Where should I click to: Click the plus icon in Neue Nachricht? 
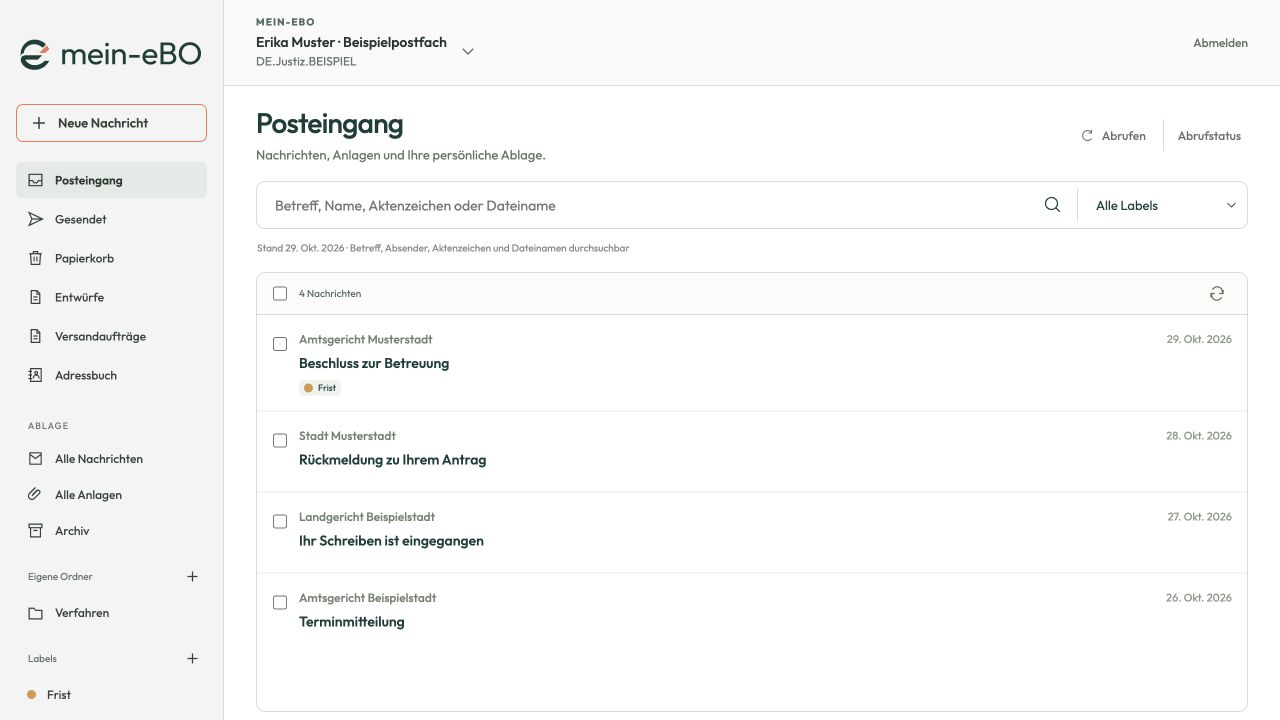(39, 123)
